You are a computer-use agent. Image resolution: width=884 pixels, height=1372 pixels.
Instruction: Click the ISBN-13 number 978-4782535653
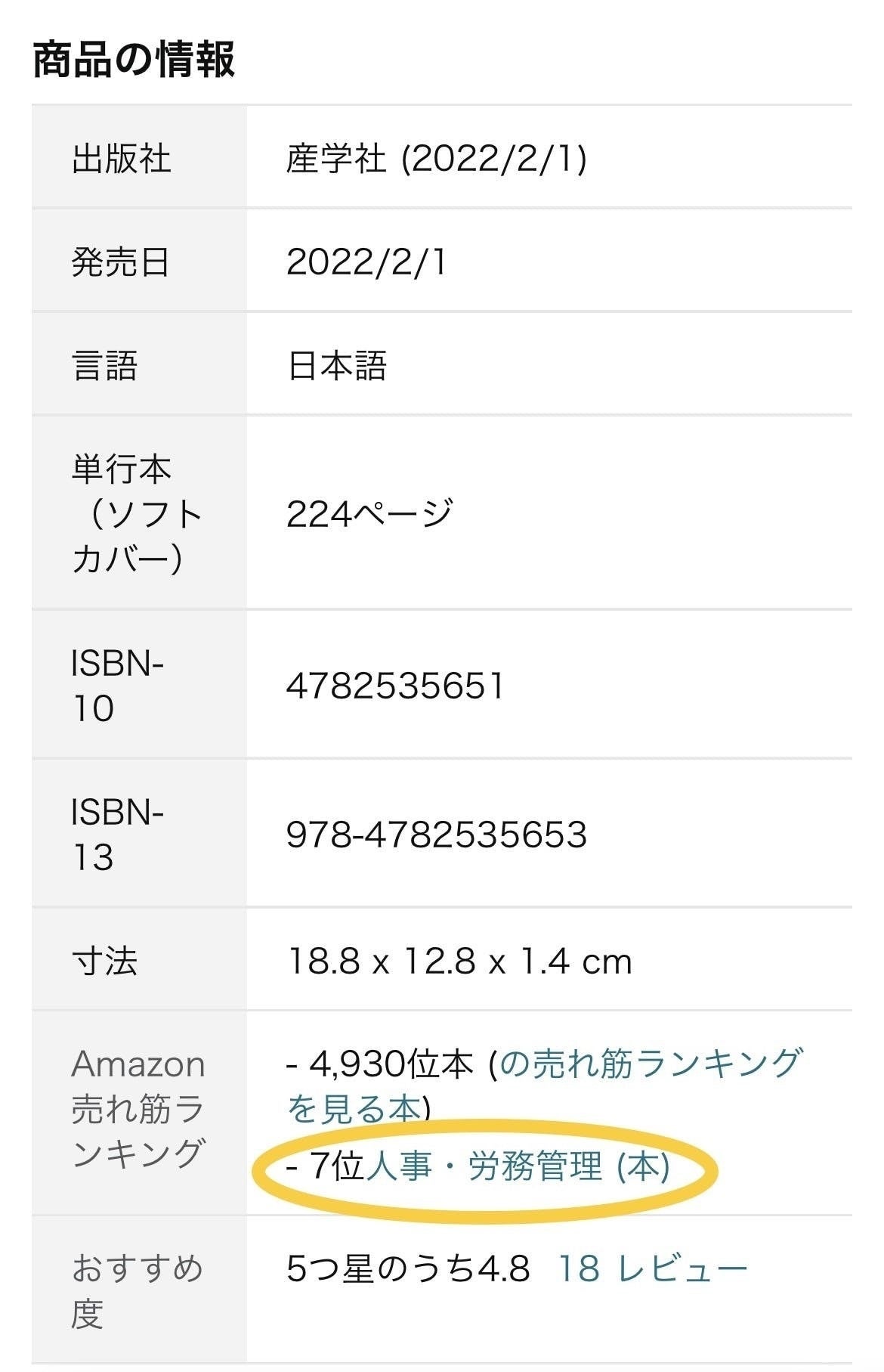(x=436, y=835)
